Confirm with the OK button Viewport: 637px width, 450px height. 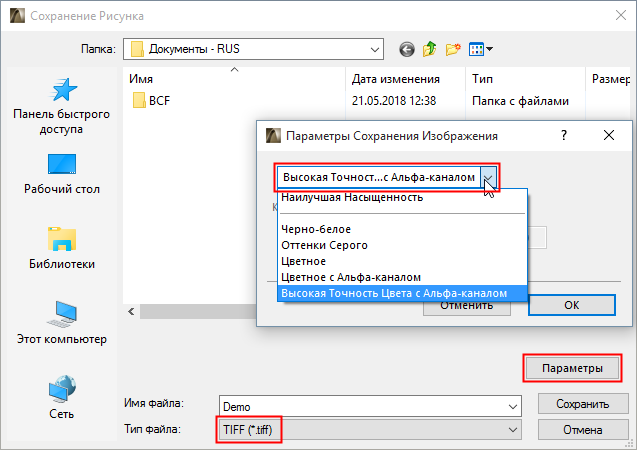coord(572,305)
